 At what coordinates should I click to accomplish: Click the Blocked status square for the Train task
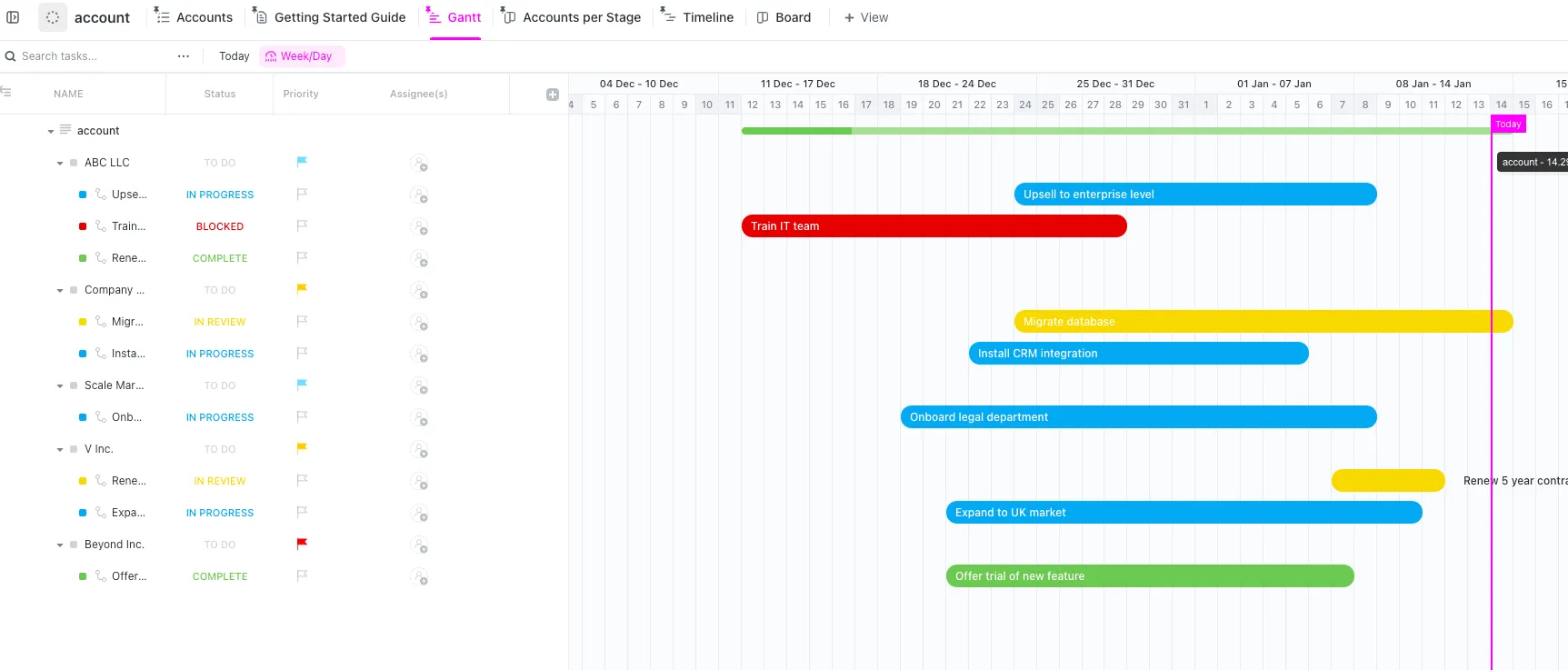coord(83,226)
